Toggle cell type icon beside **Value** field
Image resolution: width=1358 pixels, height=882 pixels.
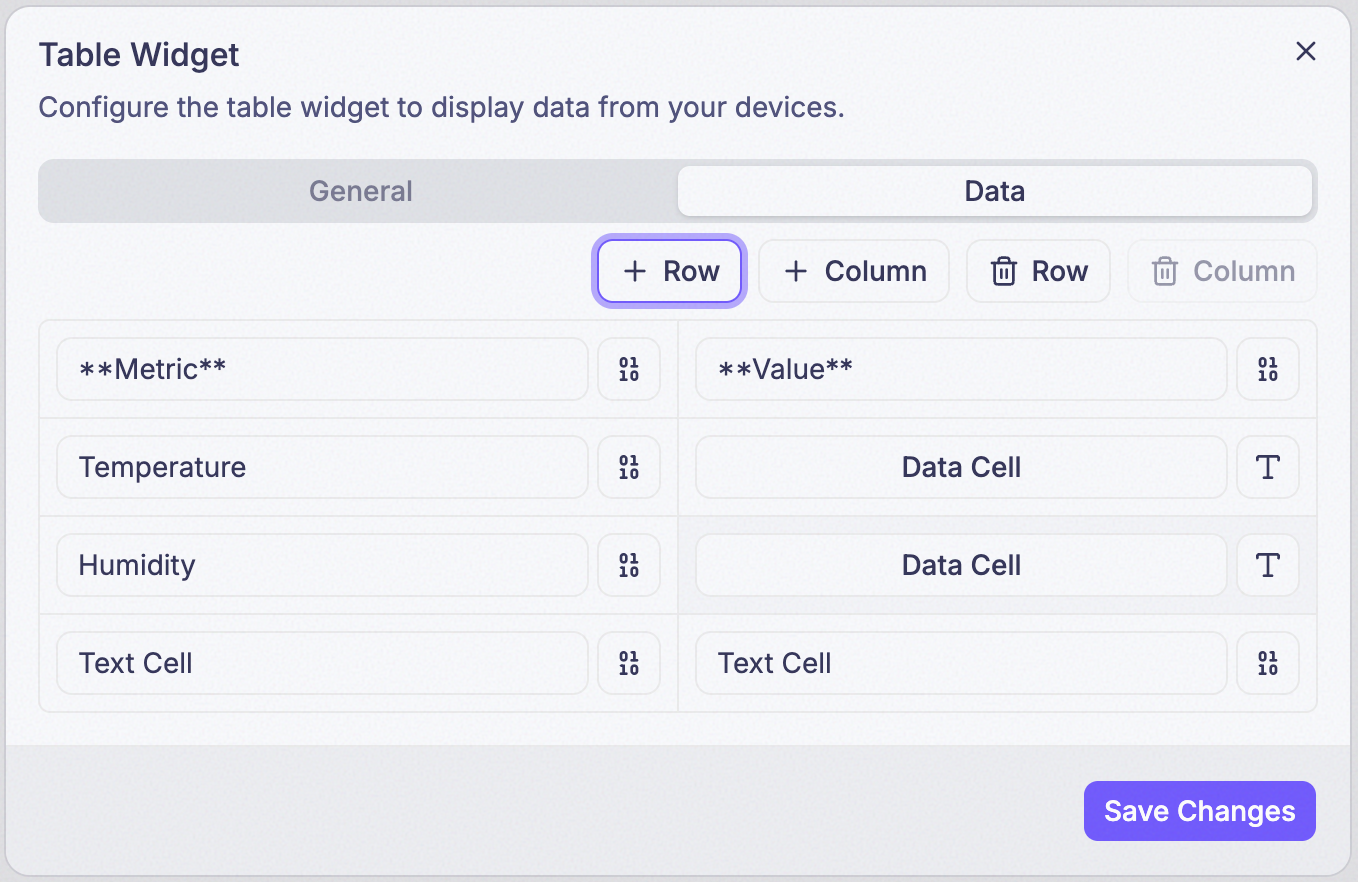(x=1268, y=369)
